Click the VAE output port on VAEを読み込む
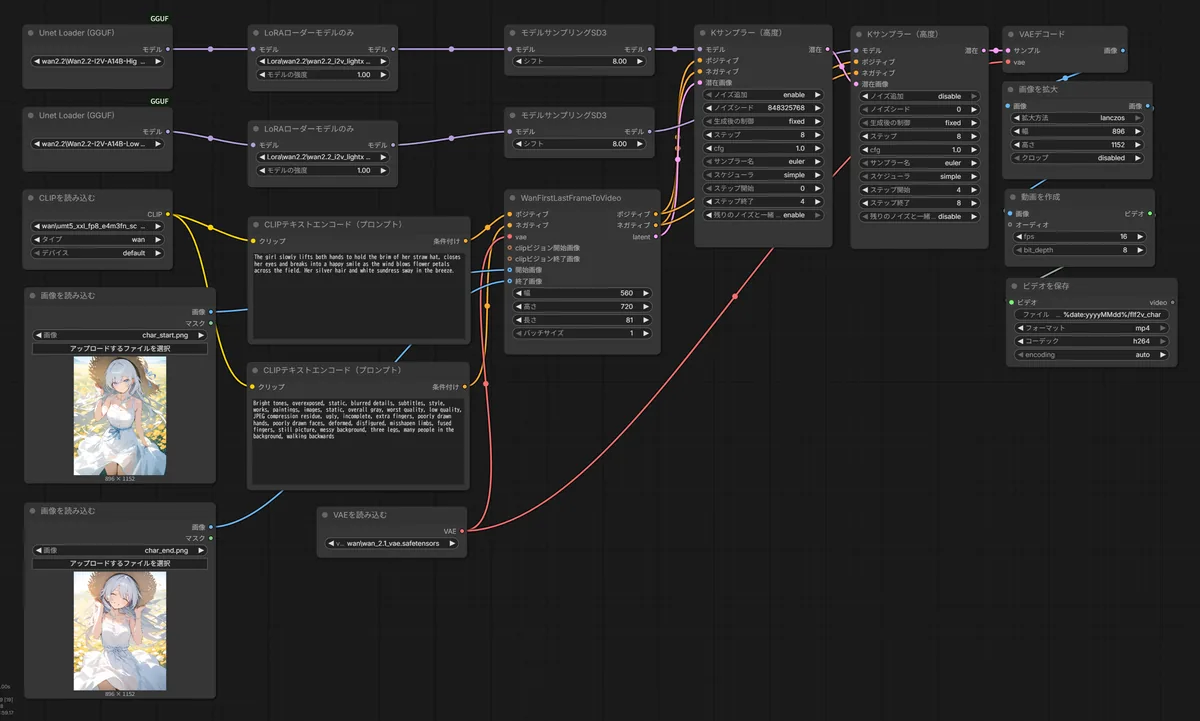 pyautogui.click(x=462, y=531)
